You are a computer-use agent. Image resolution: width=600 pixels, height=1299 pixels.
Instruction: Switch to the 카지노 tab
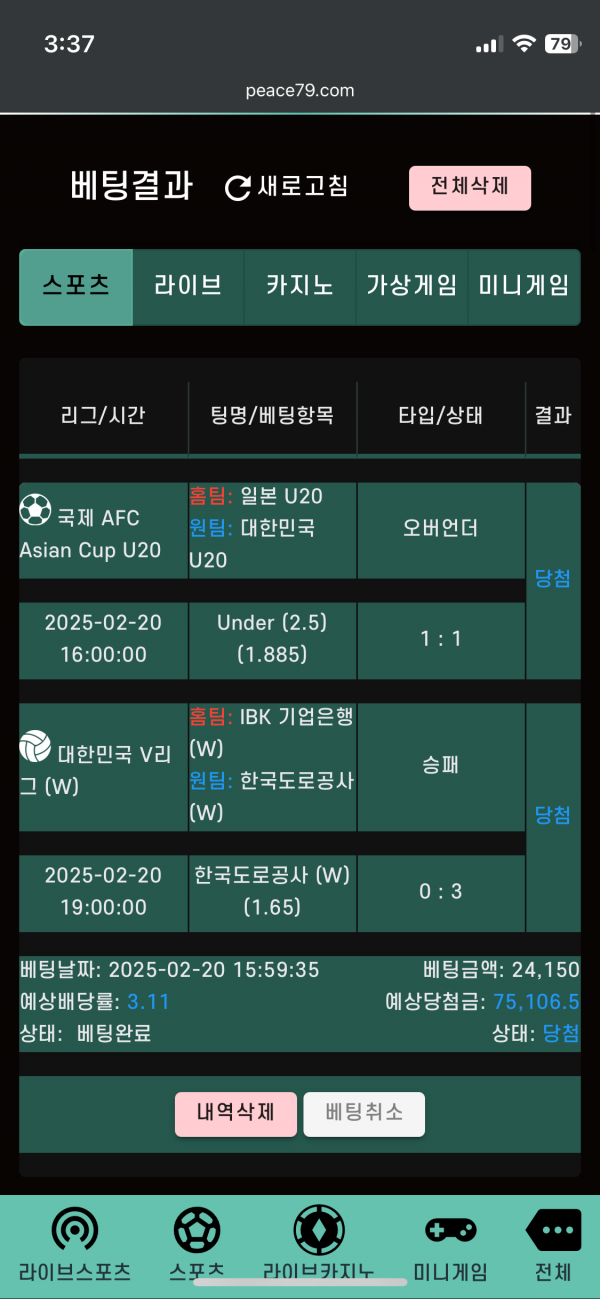(x=300, y=287)
